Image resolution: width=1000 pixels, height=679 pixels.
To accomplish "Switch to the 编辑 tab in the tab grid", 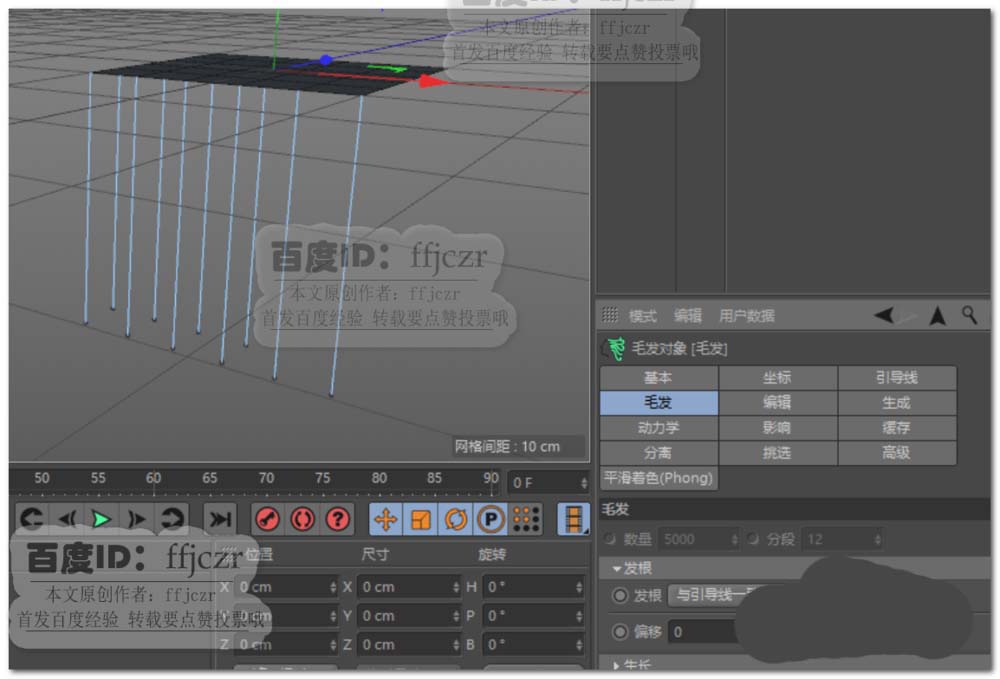I will point(777,402).
